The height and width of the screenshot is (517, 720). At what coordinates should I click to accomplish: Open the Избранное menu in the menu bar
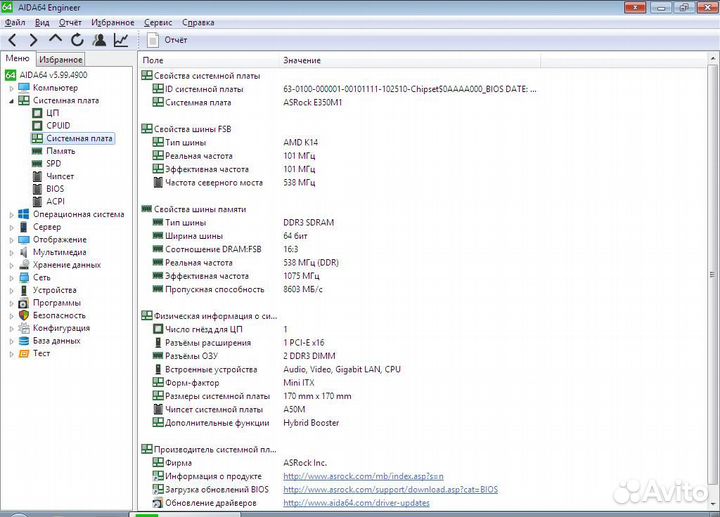coord(112,22)
